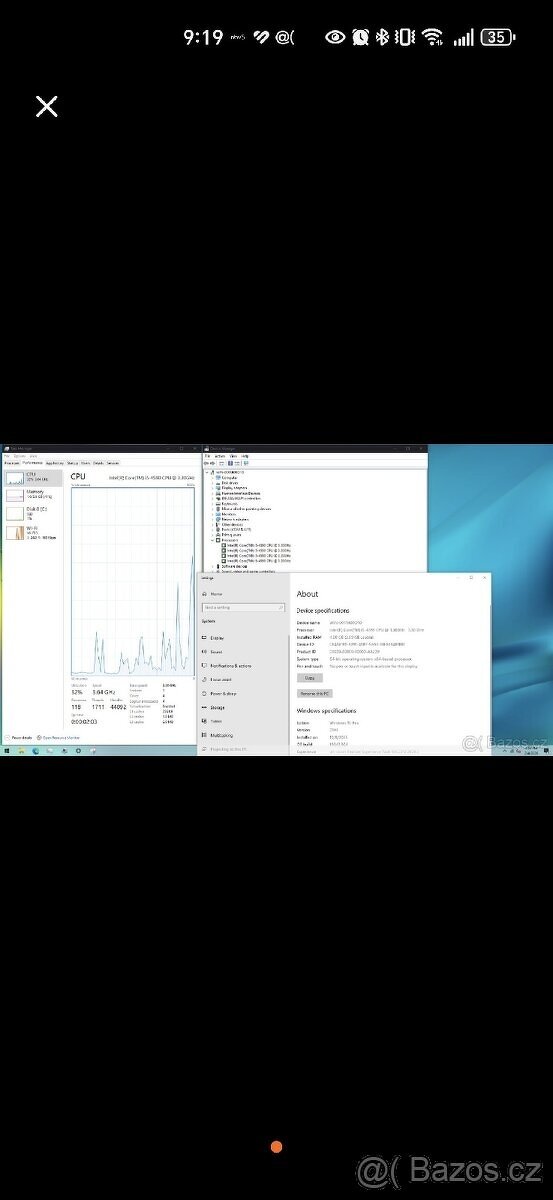Collapse the Processors node
This screenshot has height=1200, width=553.
coord(213,540)
